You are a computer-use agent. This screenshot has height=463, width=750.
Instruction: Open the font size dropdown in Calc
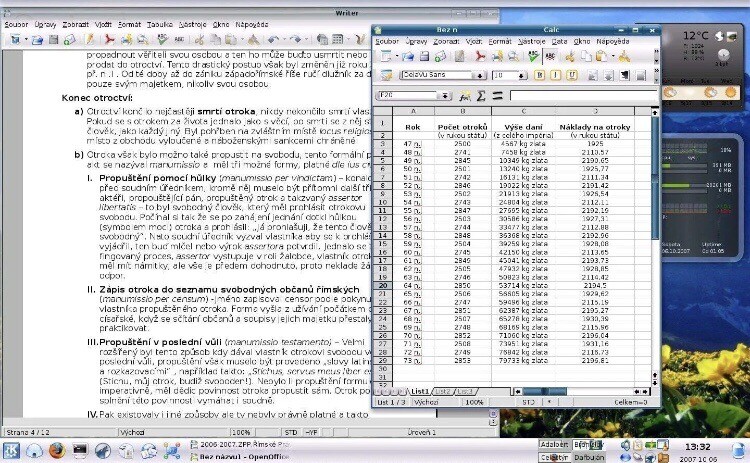coord(522,76)
